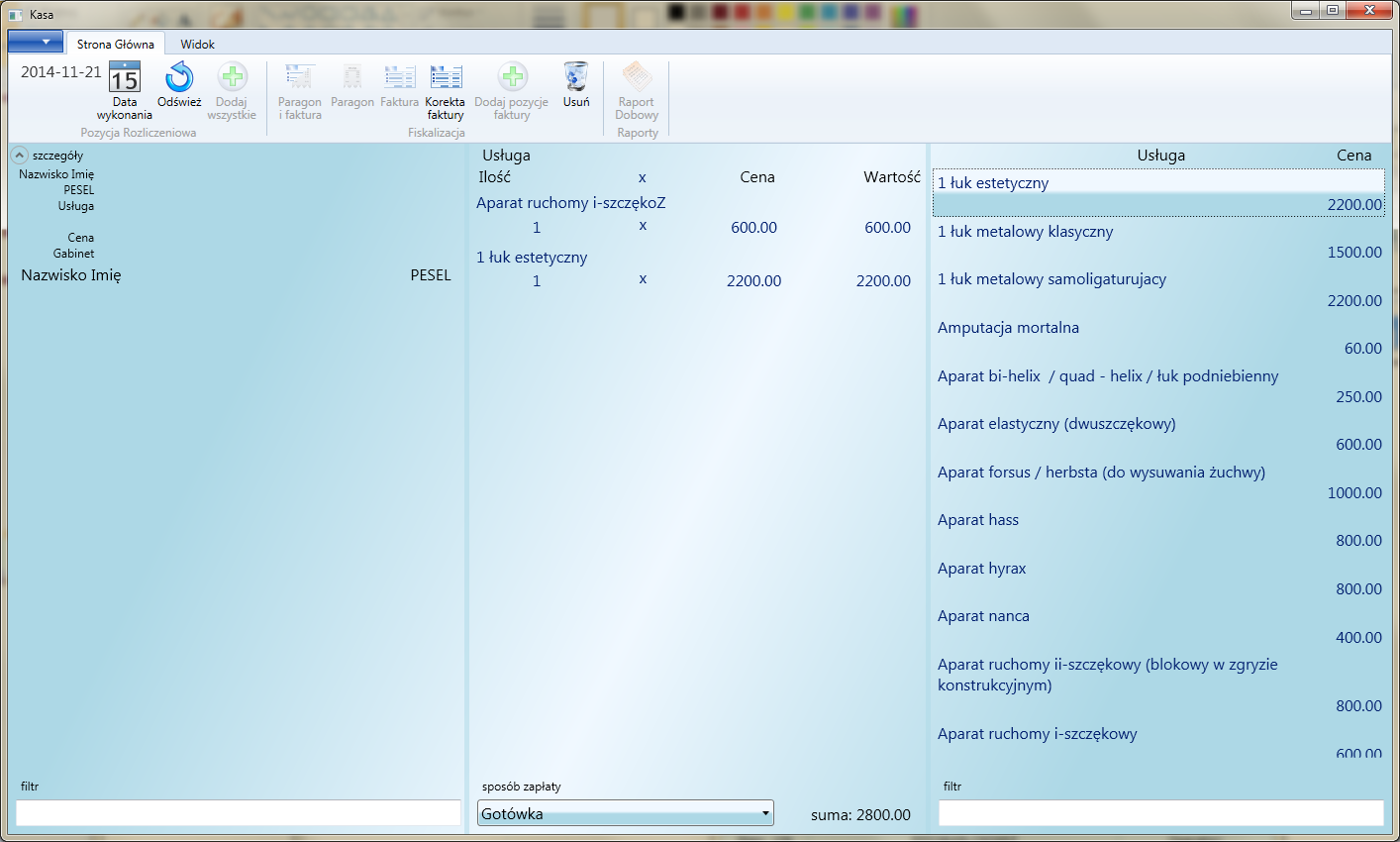
Task: Choose Aparat hyrax in the service list
Action: [981, 569]
